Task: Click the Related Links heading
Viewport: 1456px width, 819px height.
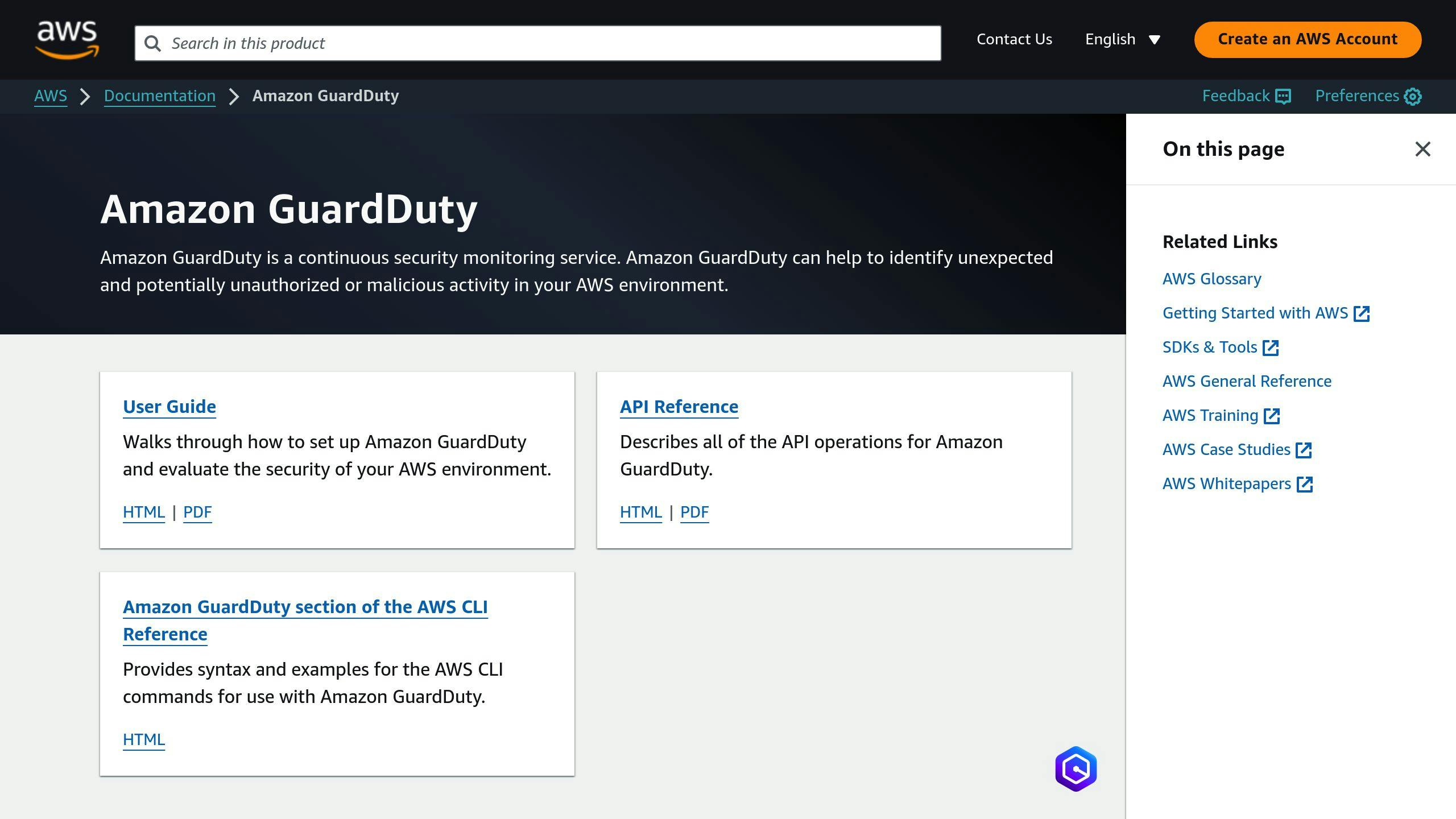Action: coord(1220,242)
